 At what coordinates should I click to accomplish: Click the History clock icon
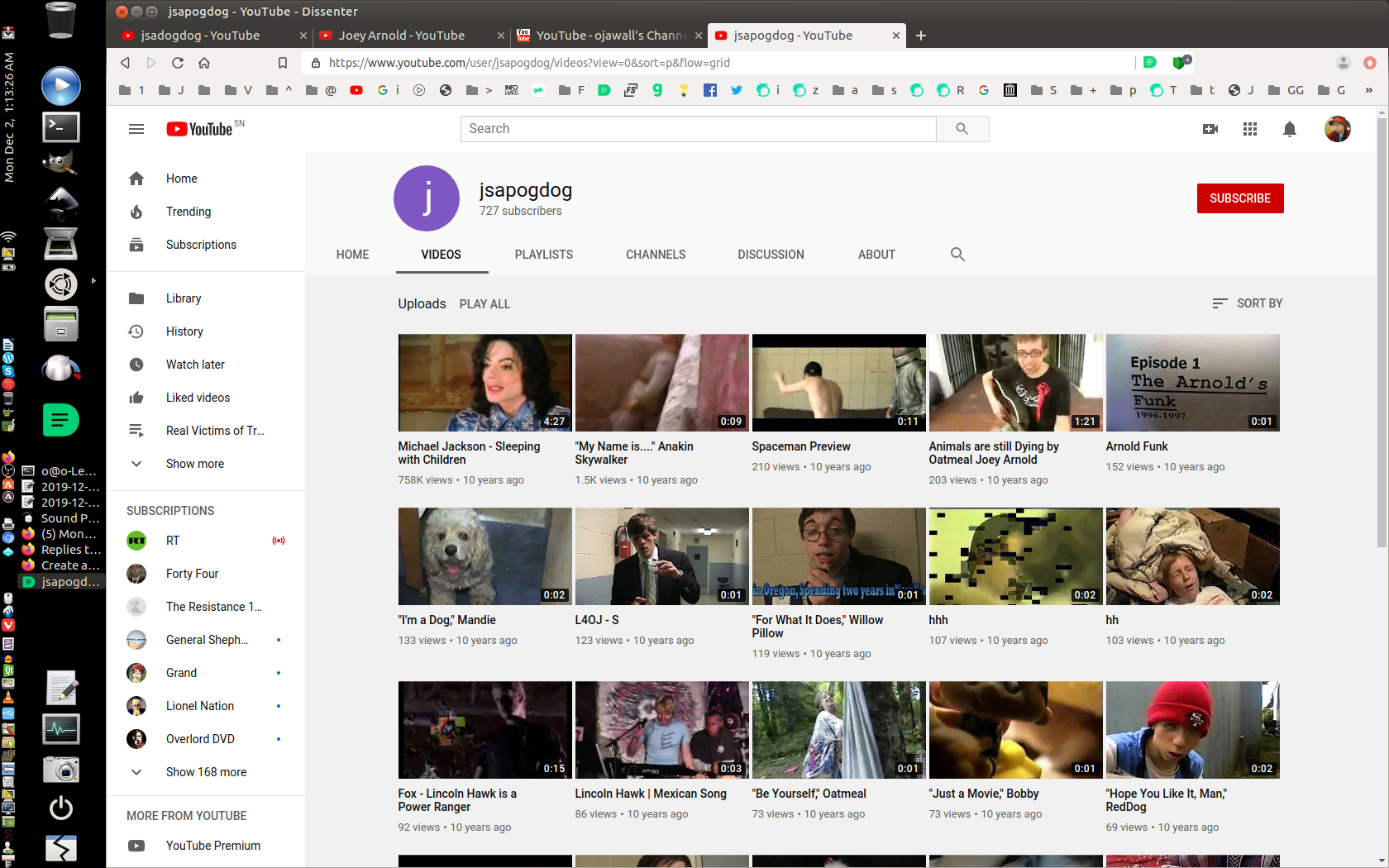pyautogui.click(x=136, y=331)
